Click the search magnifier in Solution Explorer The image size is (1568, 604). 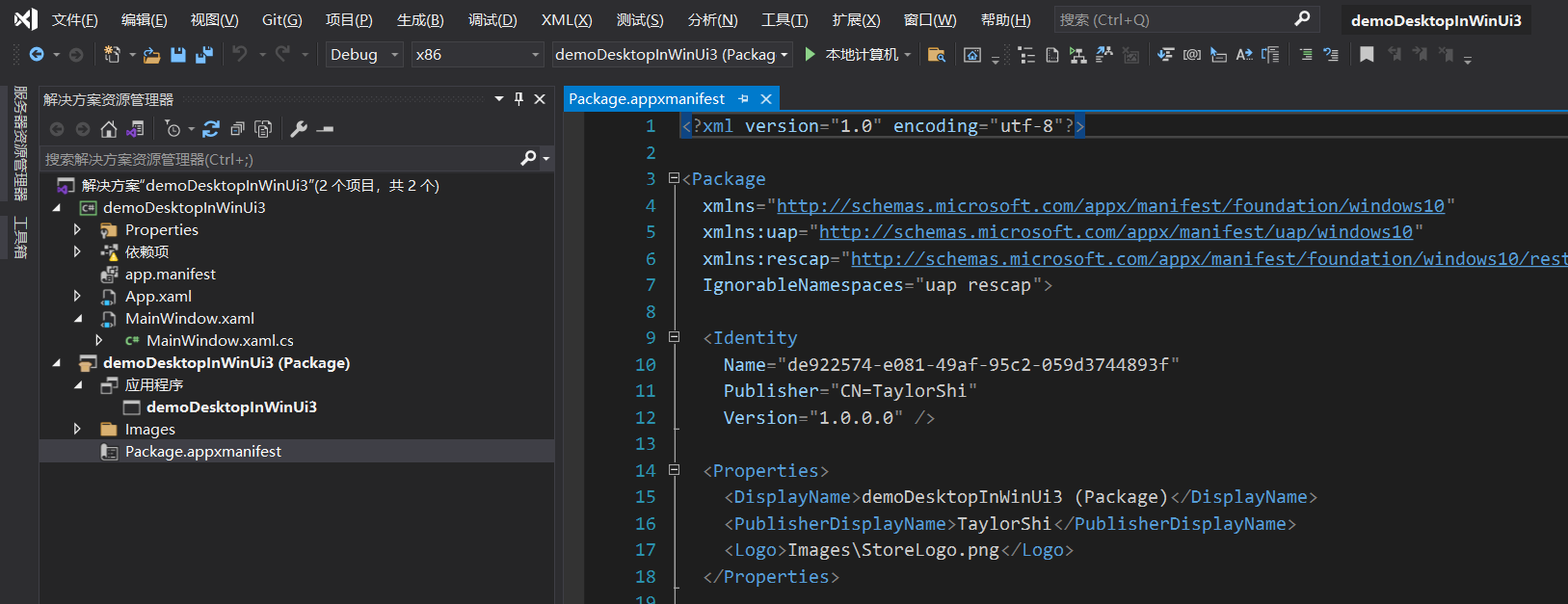click(528, 158)
